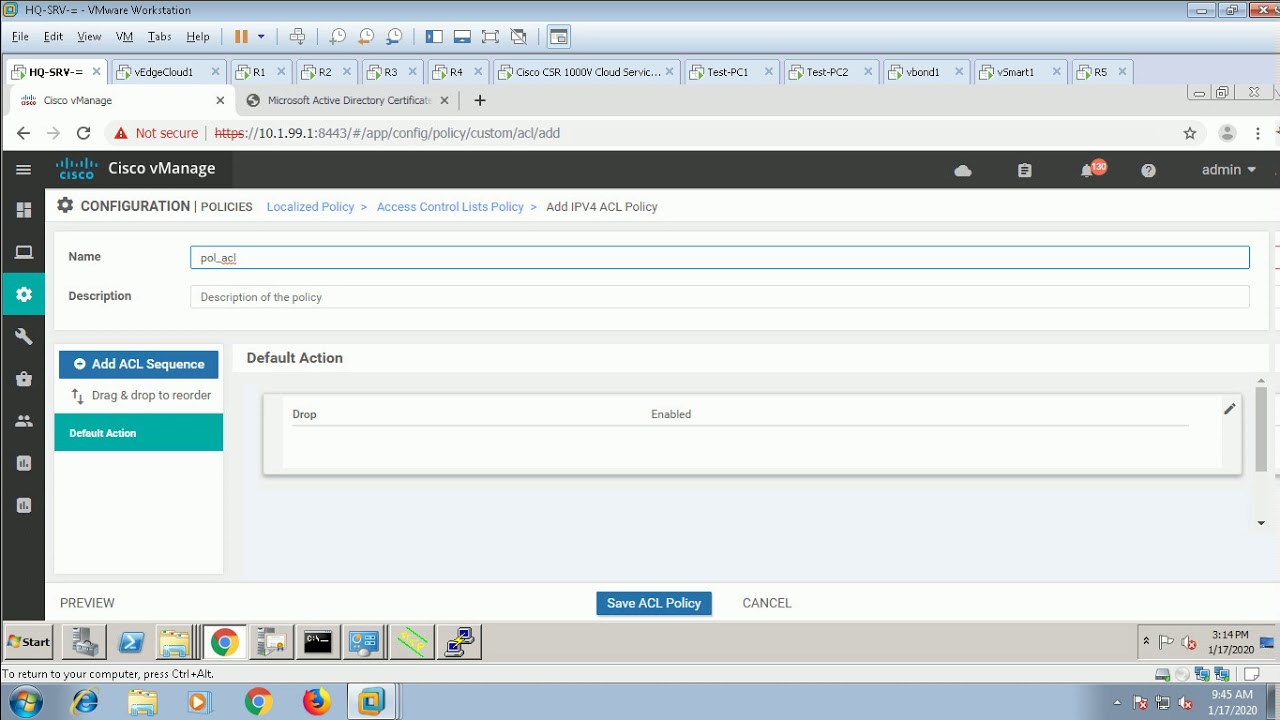Bookmark this page with star icon
Image resolution: width=1280 pixels, height=720 pixels.
[x=1190, y=133]
